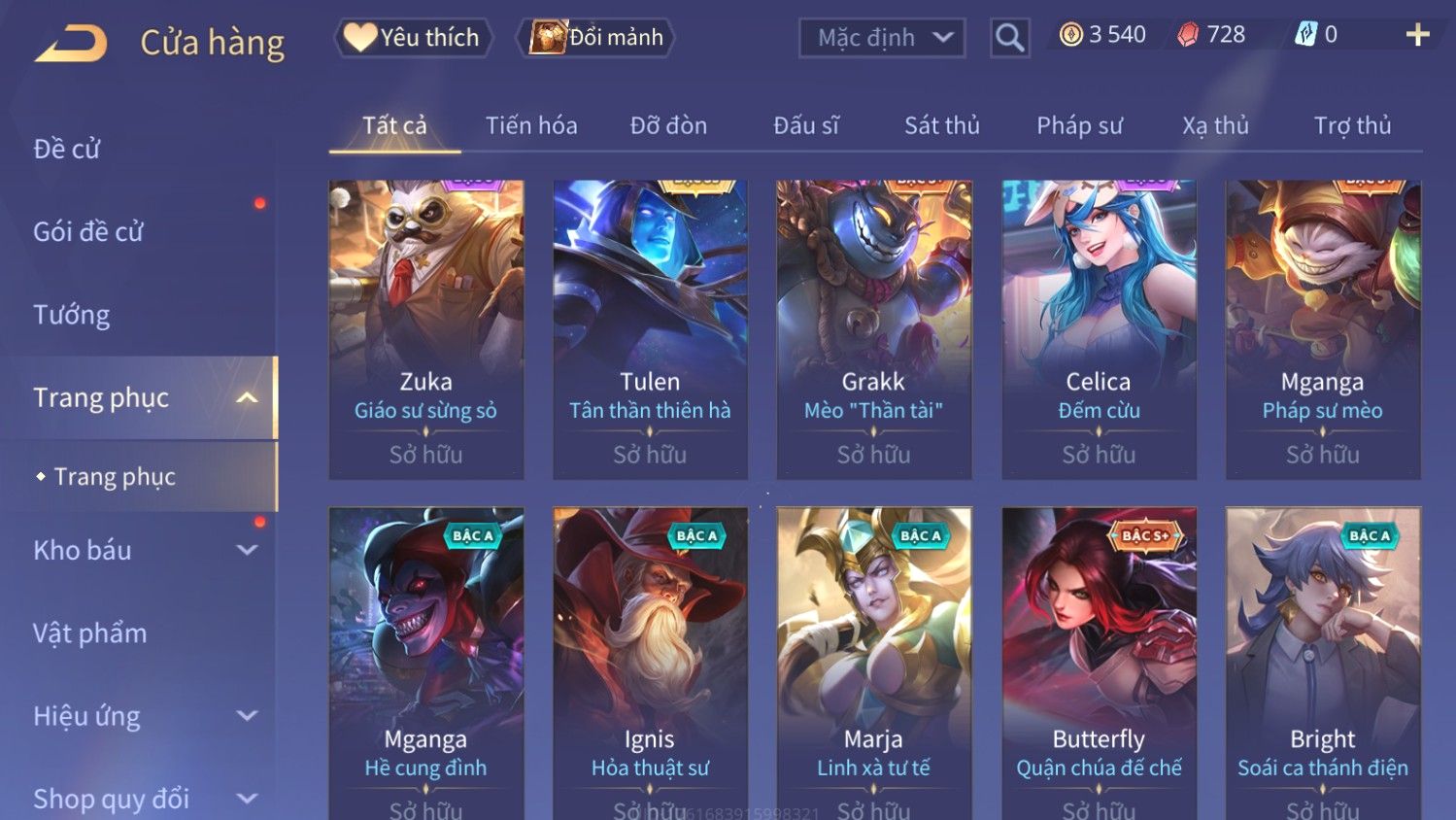Image resolution: width=1456 pixels, height=820 pixels.
Task: Click the heart icon in Yêu thích
Action: pyautogui.click(x=359, y=37)
